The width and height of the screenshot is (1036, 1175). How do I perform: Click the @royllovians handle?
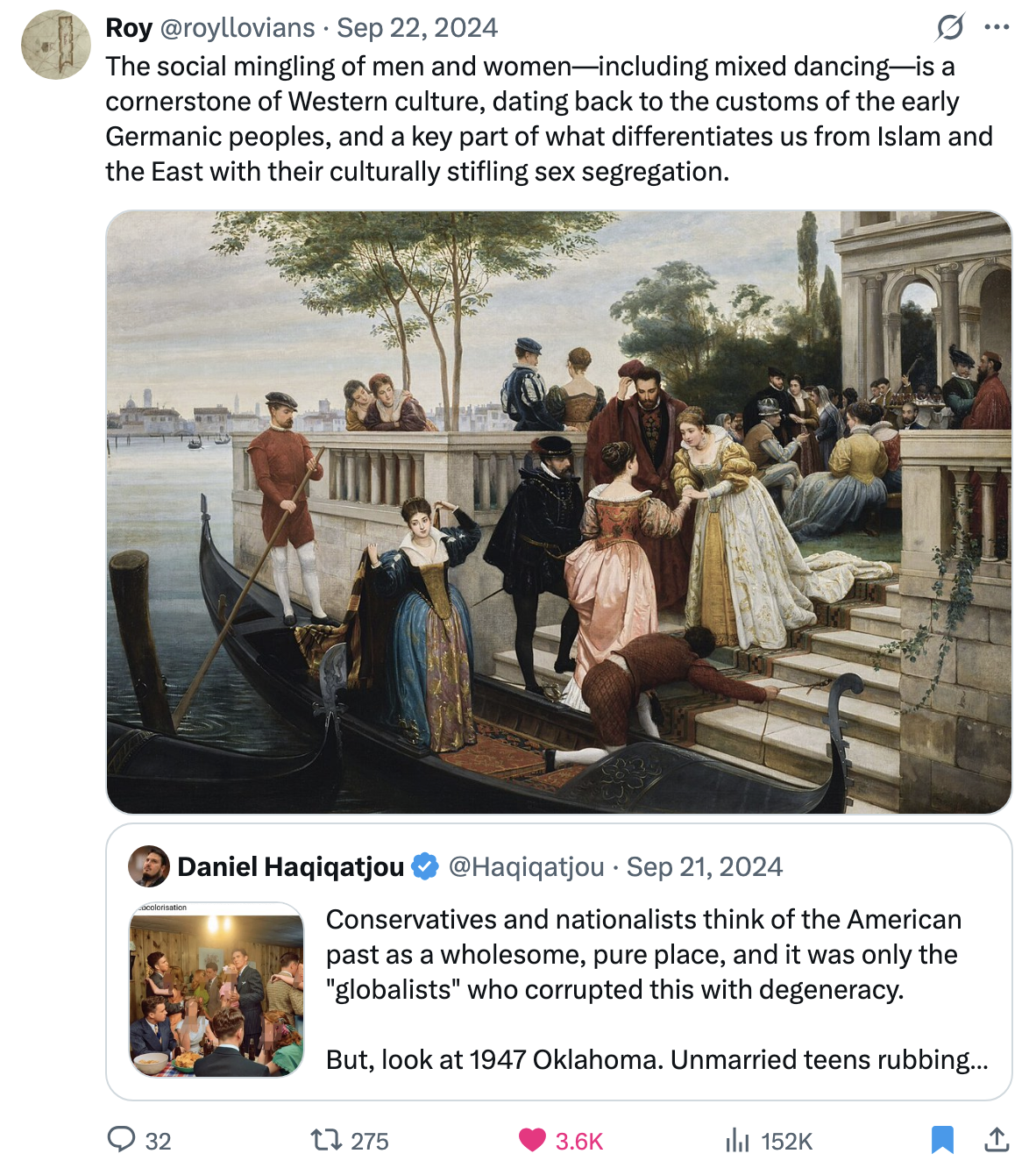pyautogui.click(x=237, y=28)
